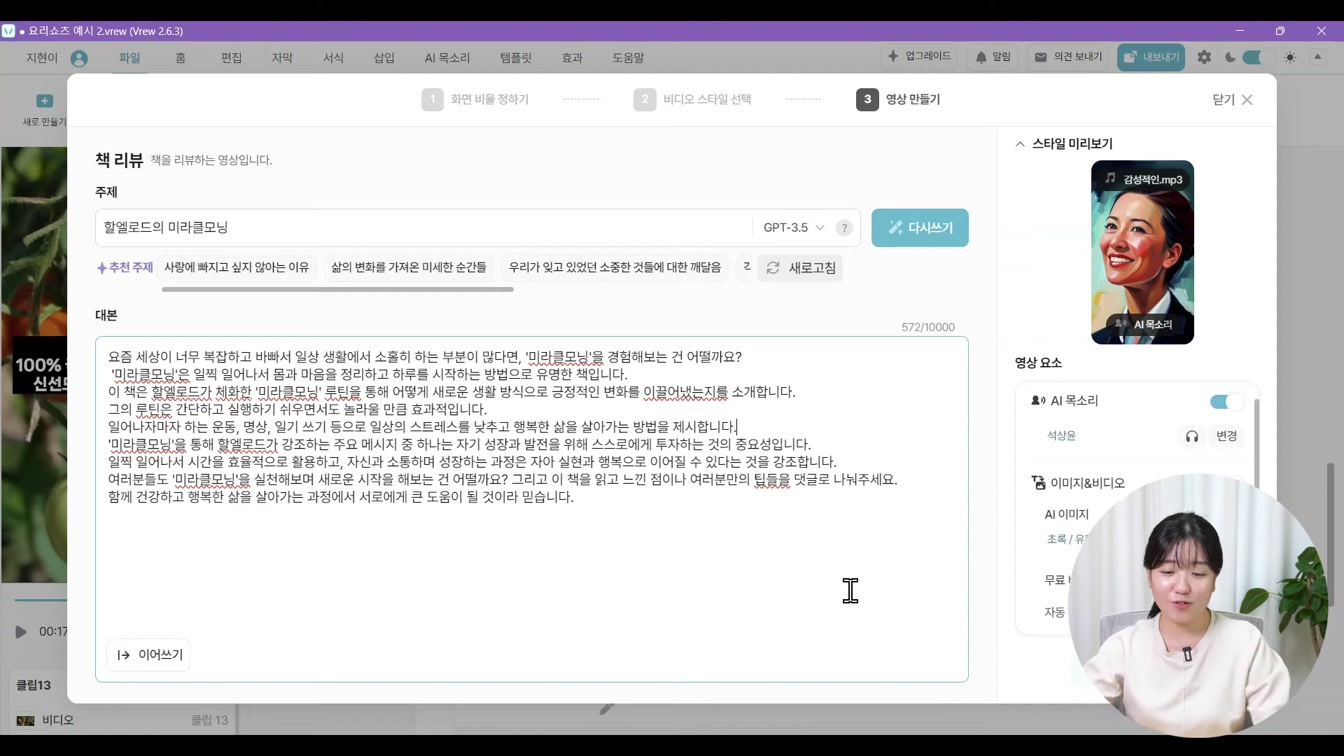The width and height of the screenshot is (1344, 756).
Task: Click the 추천 주제 sparkle label
Action: tap(125, 268)
